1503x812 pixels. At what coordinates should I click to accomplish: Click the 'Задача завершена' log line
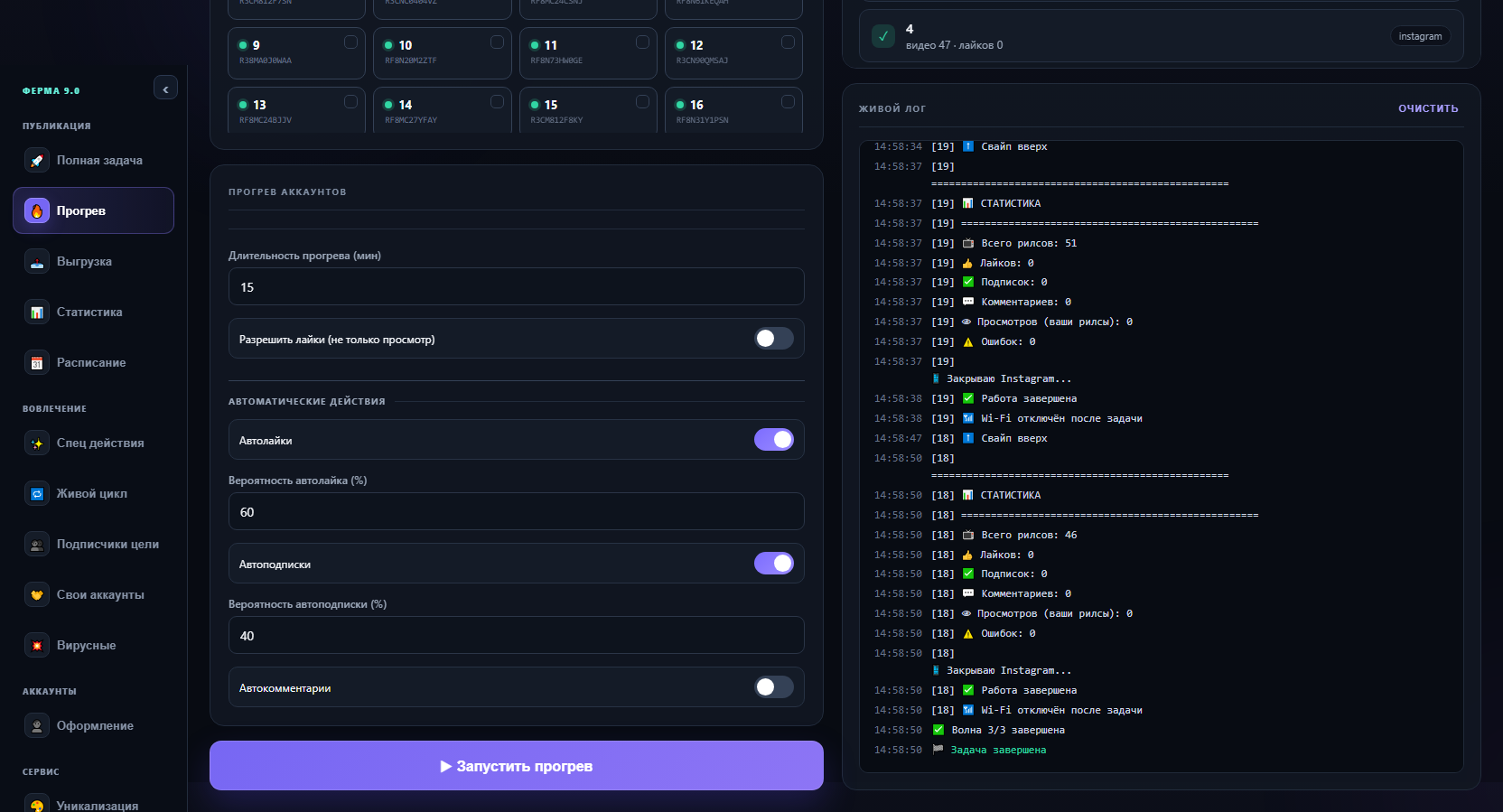pos(998,751)
